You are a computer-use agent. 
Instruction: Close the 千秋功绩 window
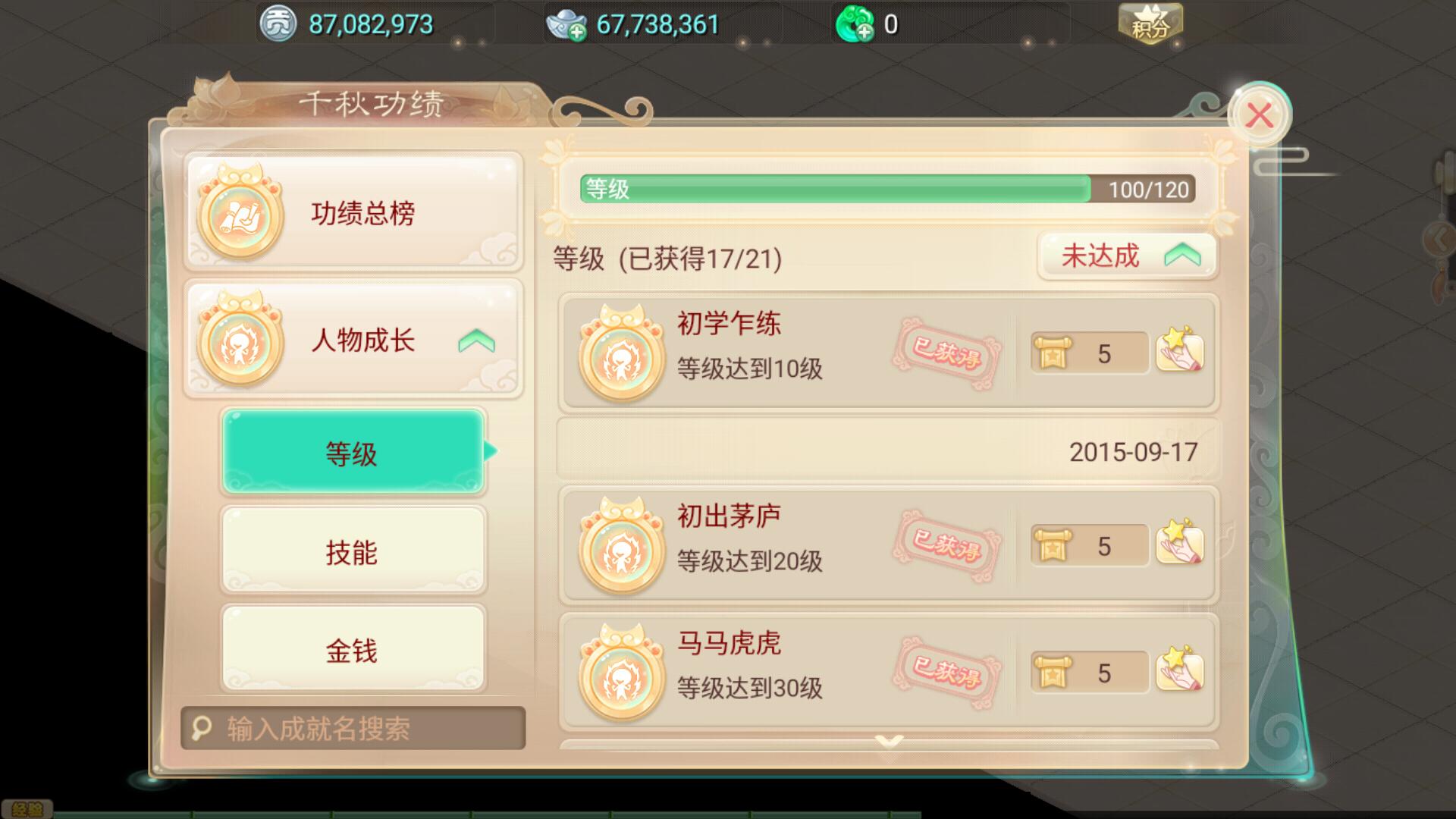coord(1259,116)
